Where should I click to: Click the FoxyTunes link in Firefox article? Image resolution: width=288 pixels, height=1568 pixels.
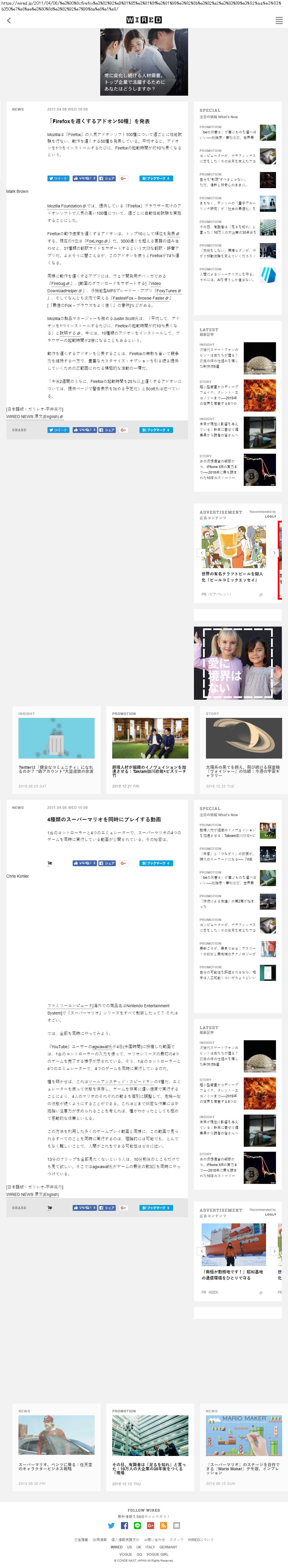[168, 291]
